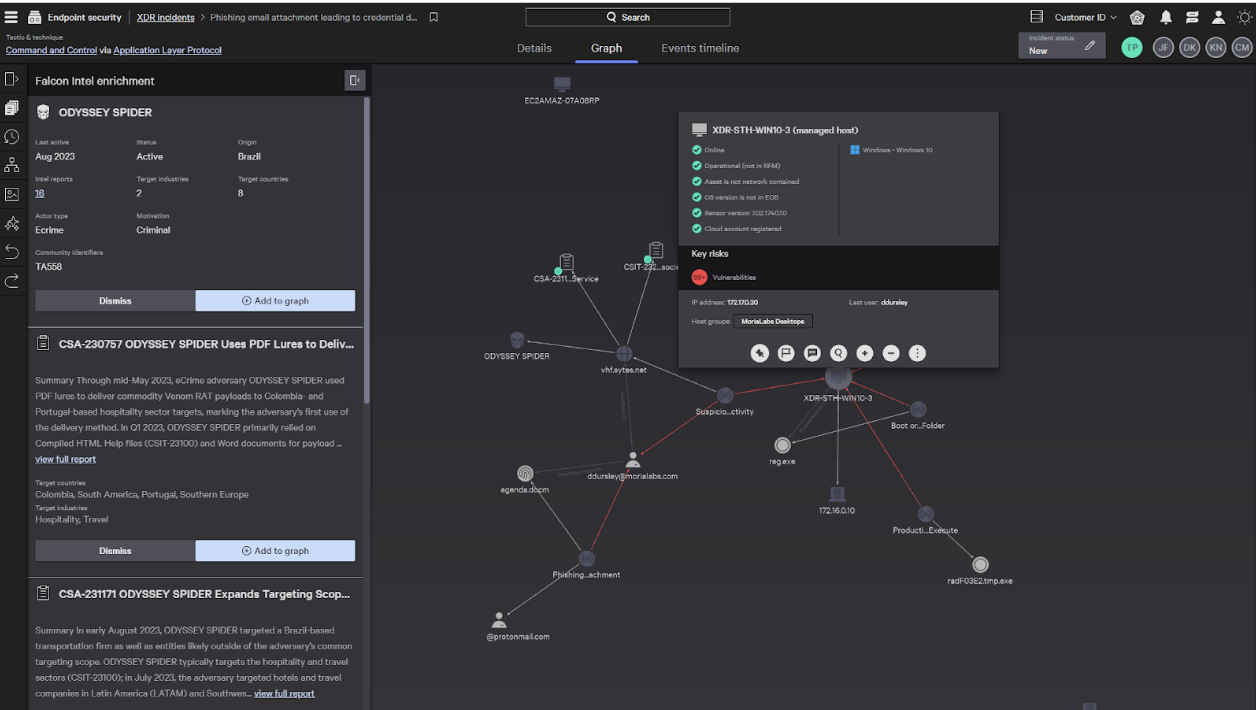This screenshot has height=710, width=1256.
Task: Switch to the Events timeline tab
Action: (x=700, y=48)
